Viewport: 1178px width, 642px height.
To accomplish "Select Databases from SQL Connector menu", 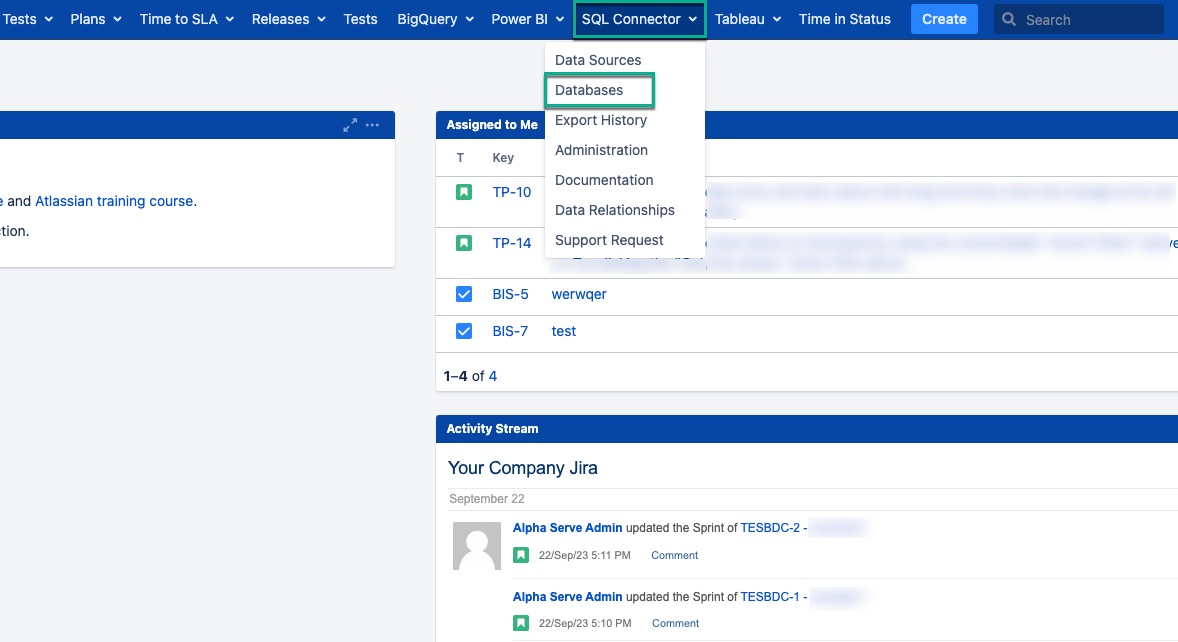I will coord(589,90).
